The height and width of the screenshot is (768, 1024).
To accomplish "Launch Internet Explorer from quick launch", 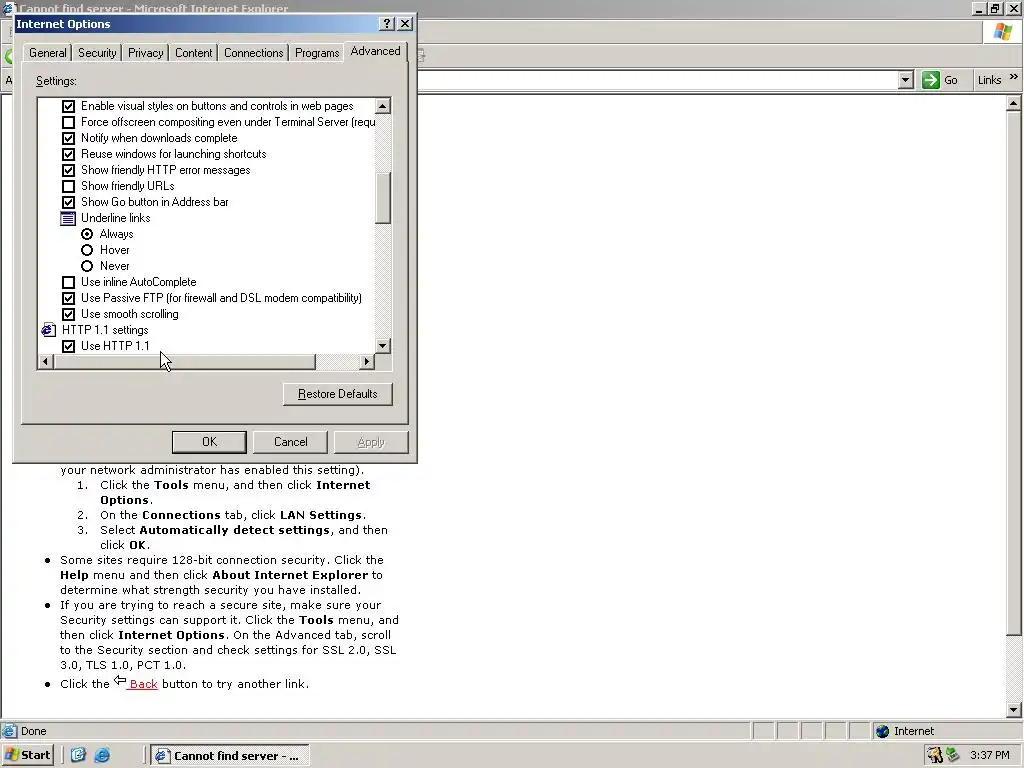I will coord(102,755).
